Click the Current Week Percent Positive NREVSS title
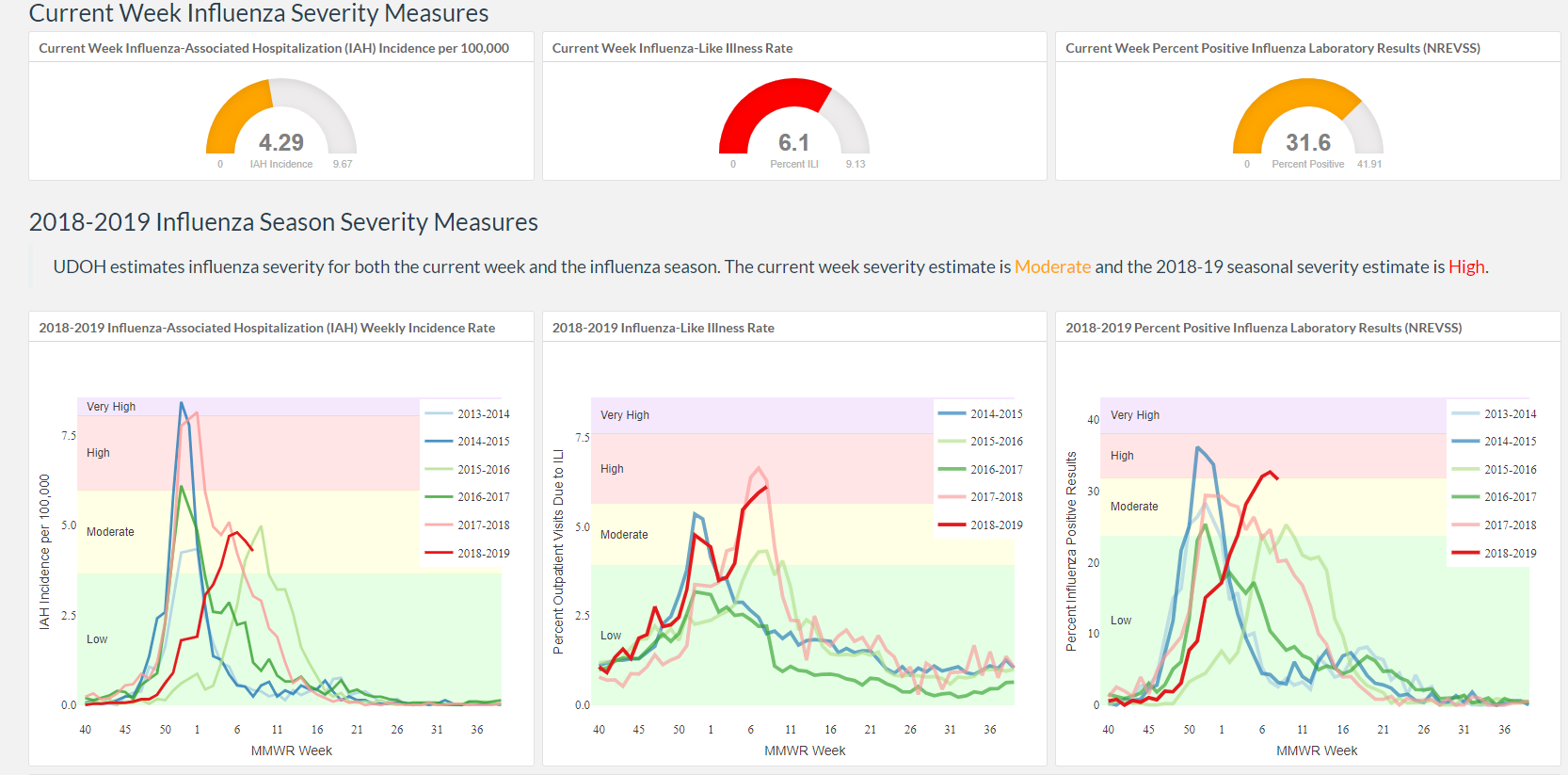Image resolution: width=1568 pixels, height=775 pixels. pyautogui.click(x=1272, y=48)
